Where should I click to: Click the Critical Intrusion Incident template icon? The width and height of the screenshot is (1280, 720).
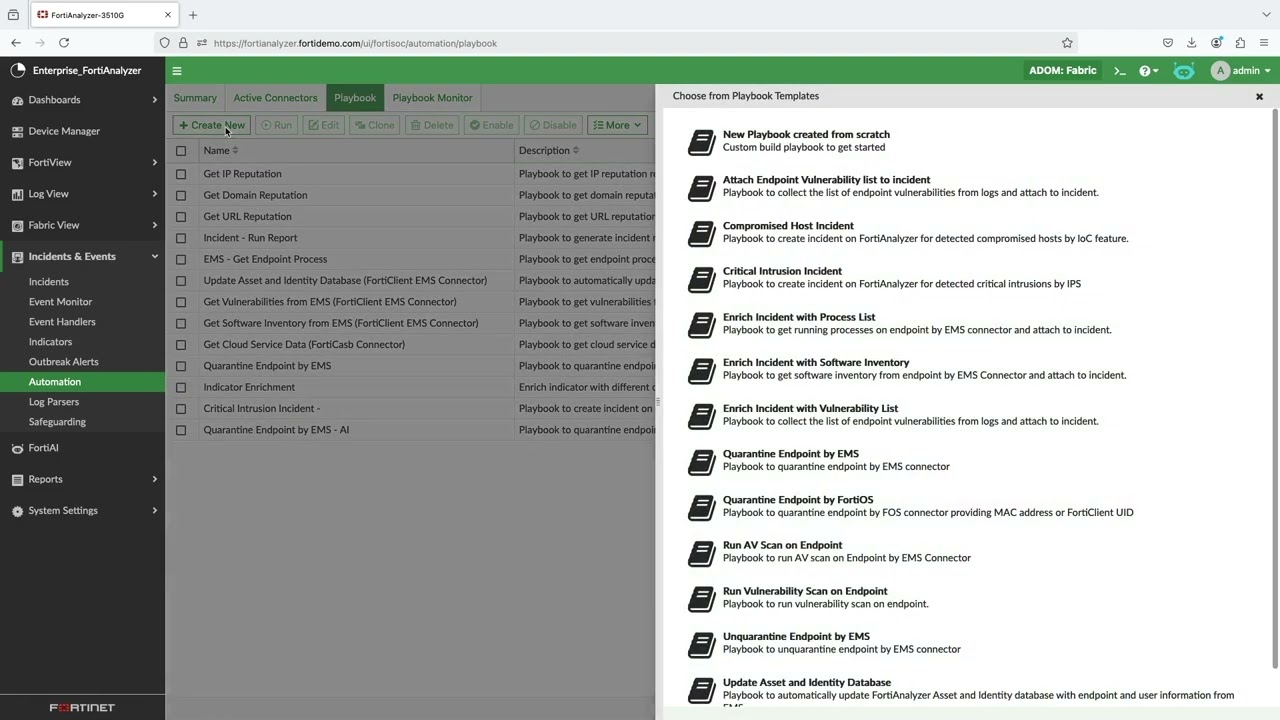pyautogui.click(x=702, y=278)
